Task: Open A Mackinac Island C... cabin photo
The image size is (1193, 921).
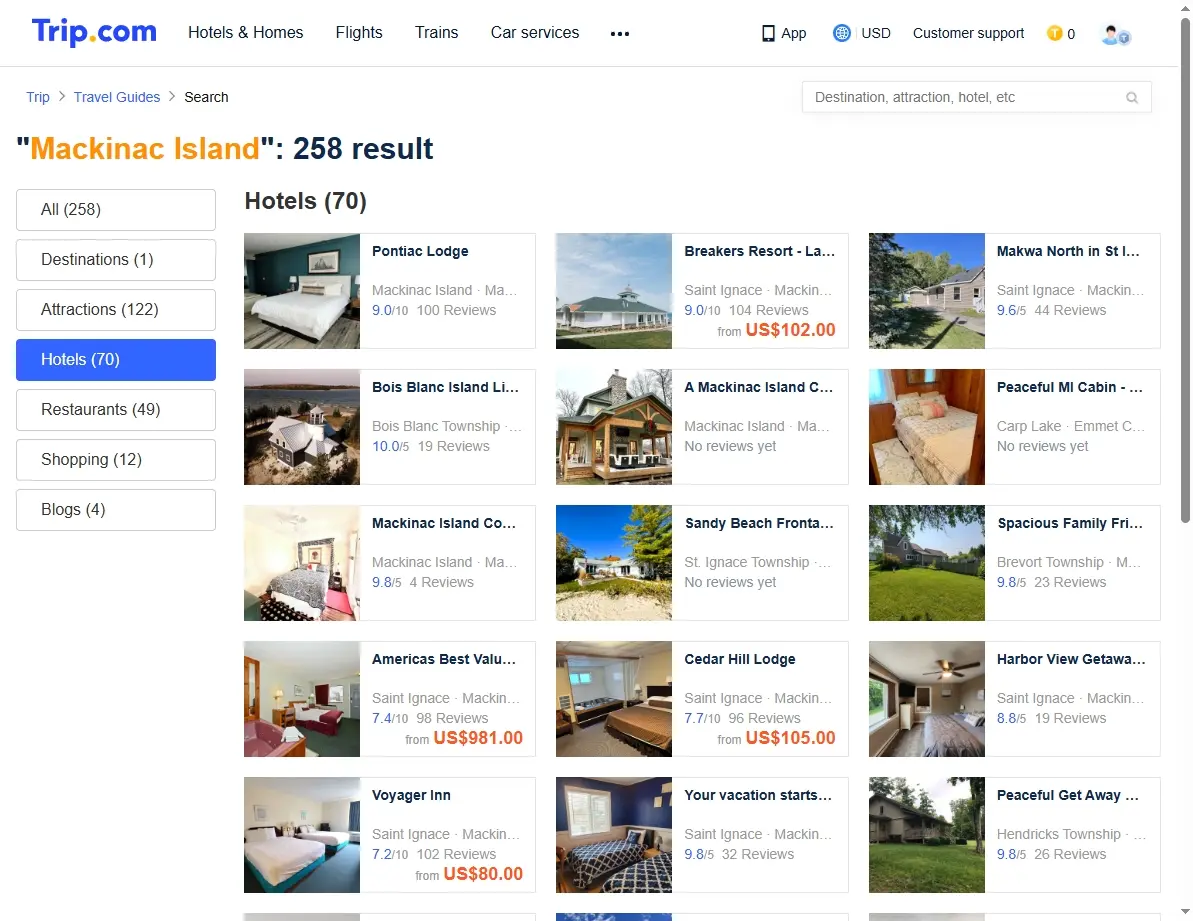Action: [x=614, y=427]
